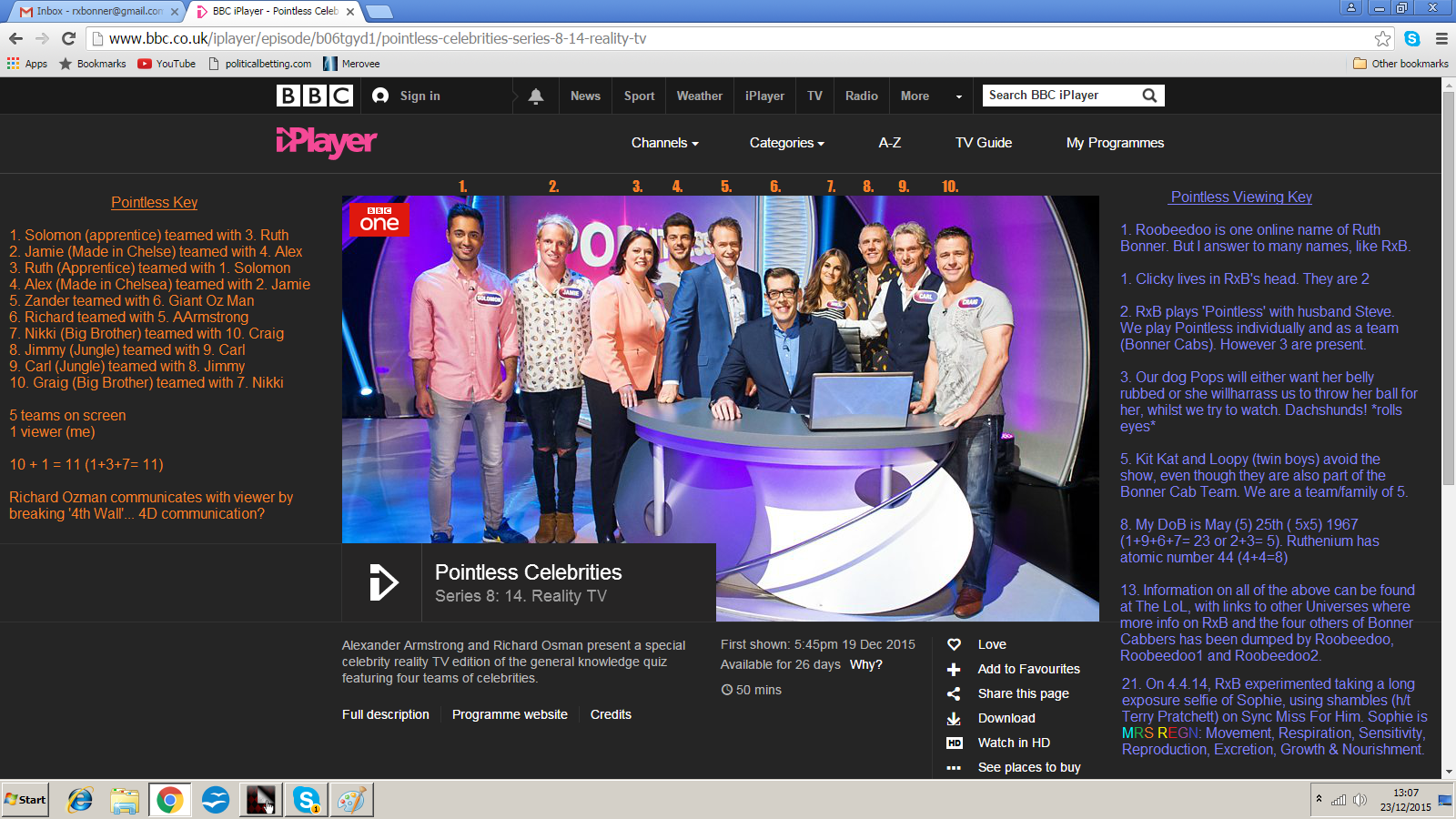Play the Pointless Celebrities episode
This screenshot has width=1456, height=819.
[x=382, y=582]
